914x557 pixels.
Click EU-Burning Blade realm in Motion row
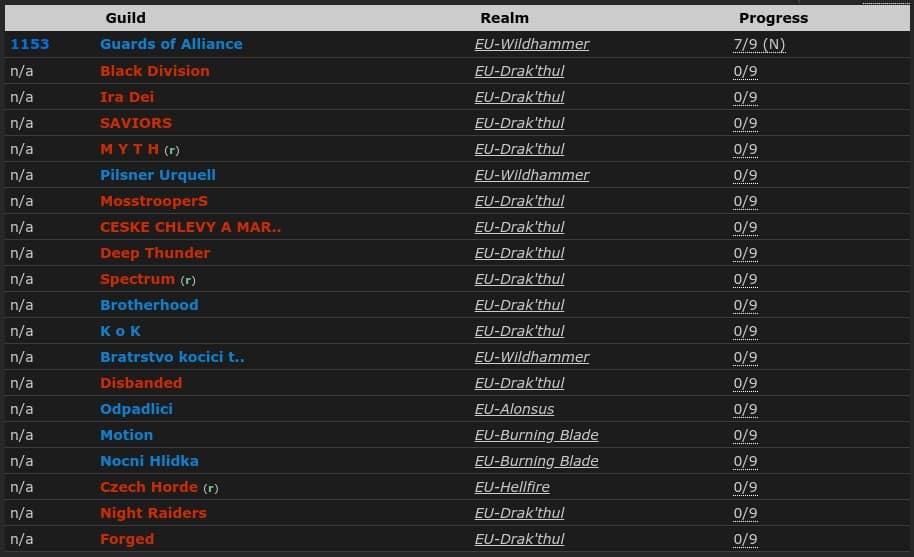(536, 435)
